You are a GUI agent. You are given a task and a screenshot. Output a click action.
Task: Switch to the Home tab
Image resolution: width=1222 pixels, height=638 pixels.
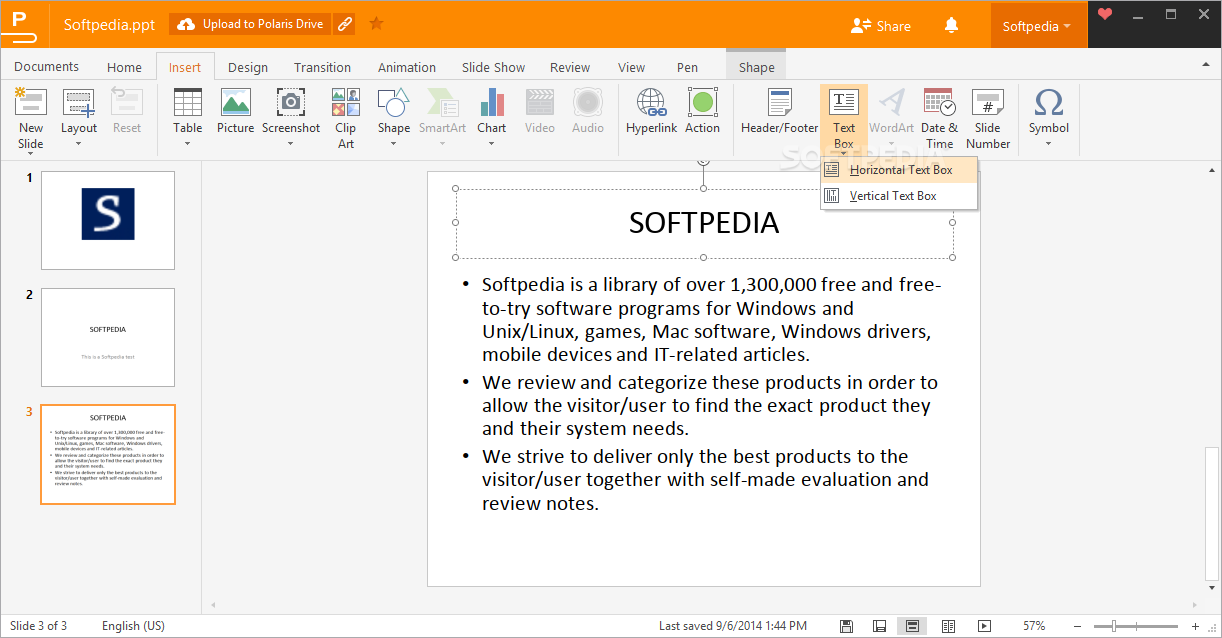coord(124,67)
